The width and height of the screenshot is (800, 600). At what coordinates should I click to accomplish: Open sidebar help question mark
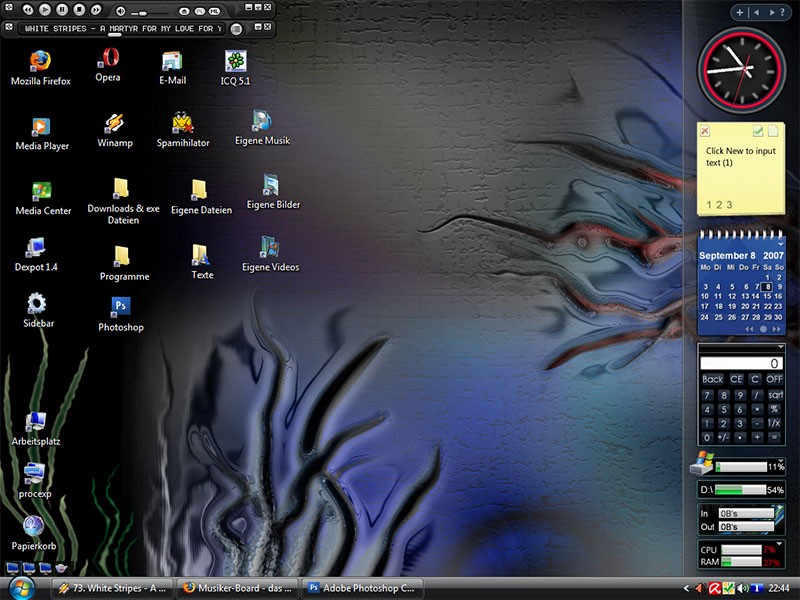click(x=783, y=12)
